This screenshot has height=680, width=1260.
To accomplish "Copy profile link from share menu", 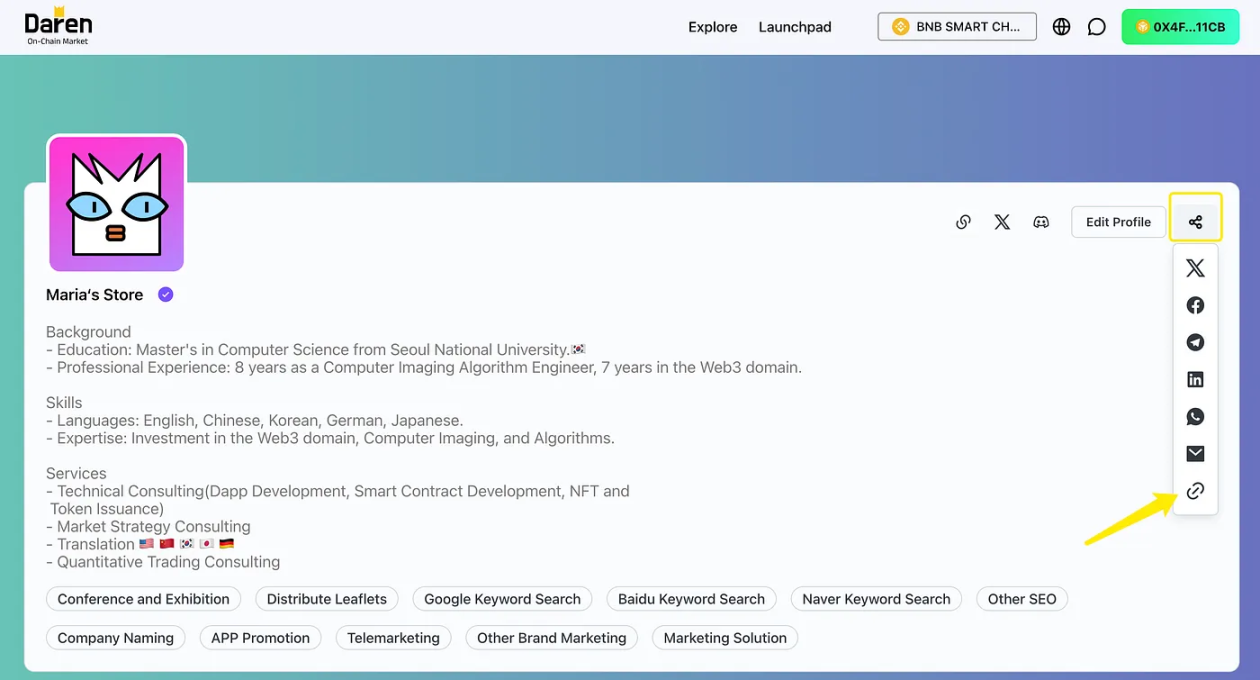I will 1195,491.
